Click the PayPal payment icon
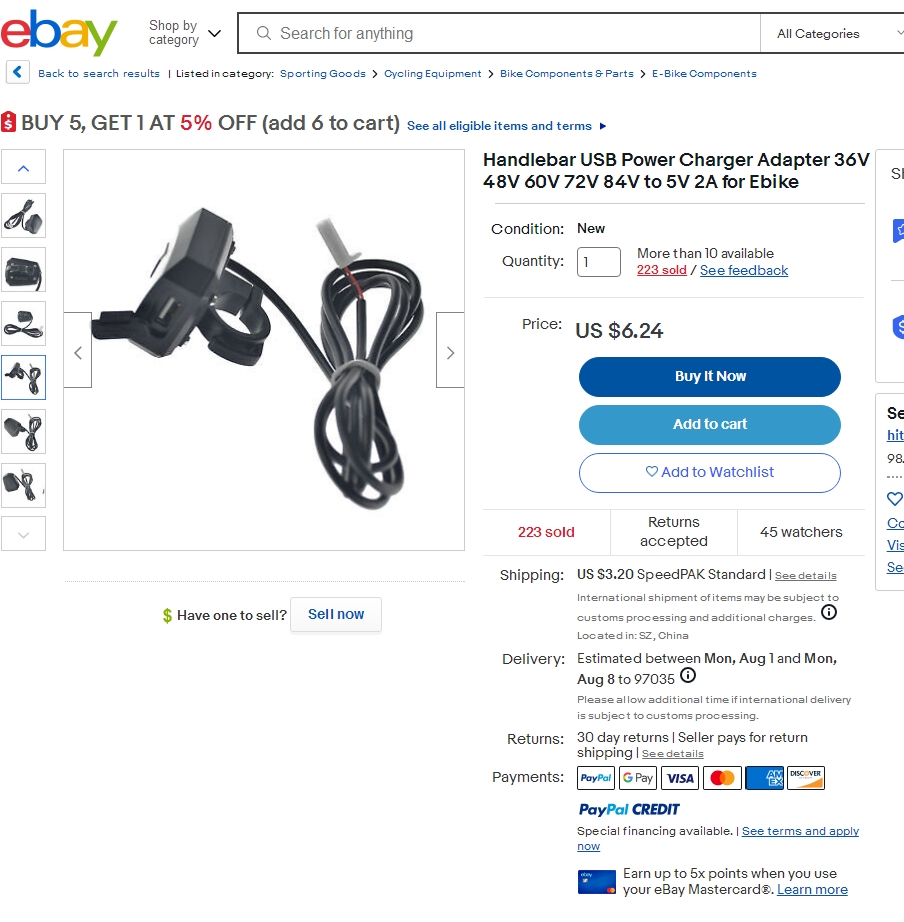 point(596,778)
